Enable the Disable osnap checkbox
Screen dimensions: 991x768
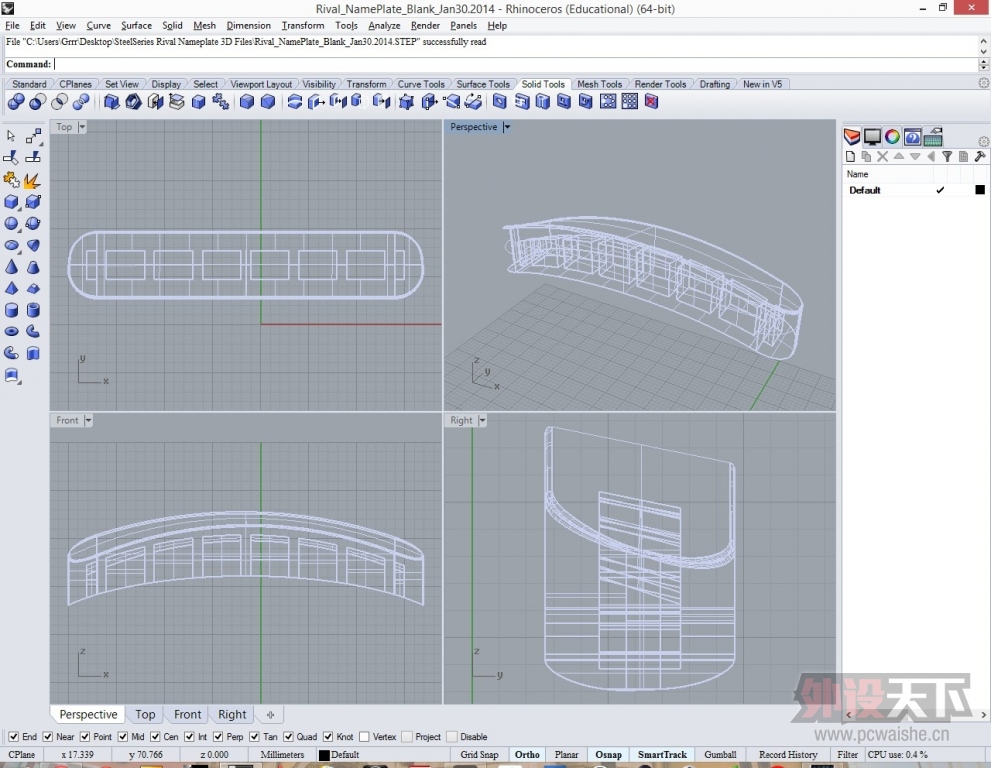452,736
